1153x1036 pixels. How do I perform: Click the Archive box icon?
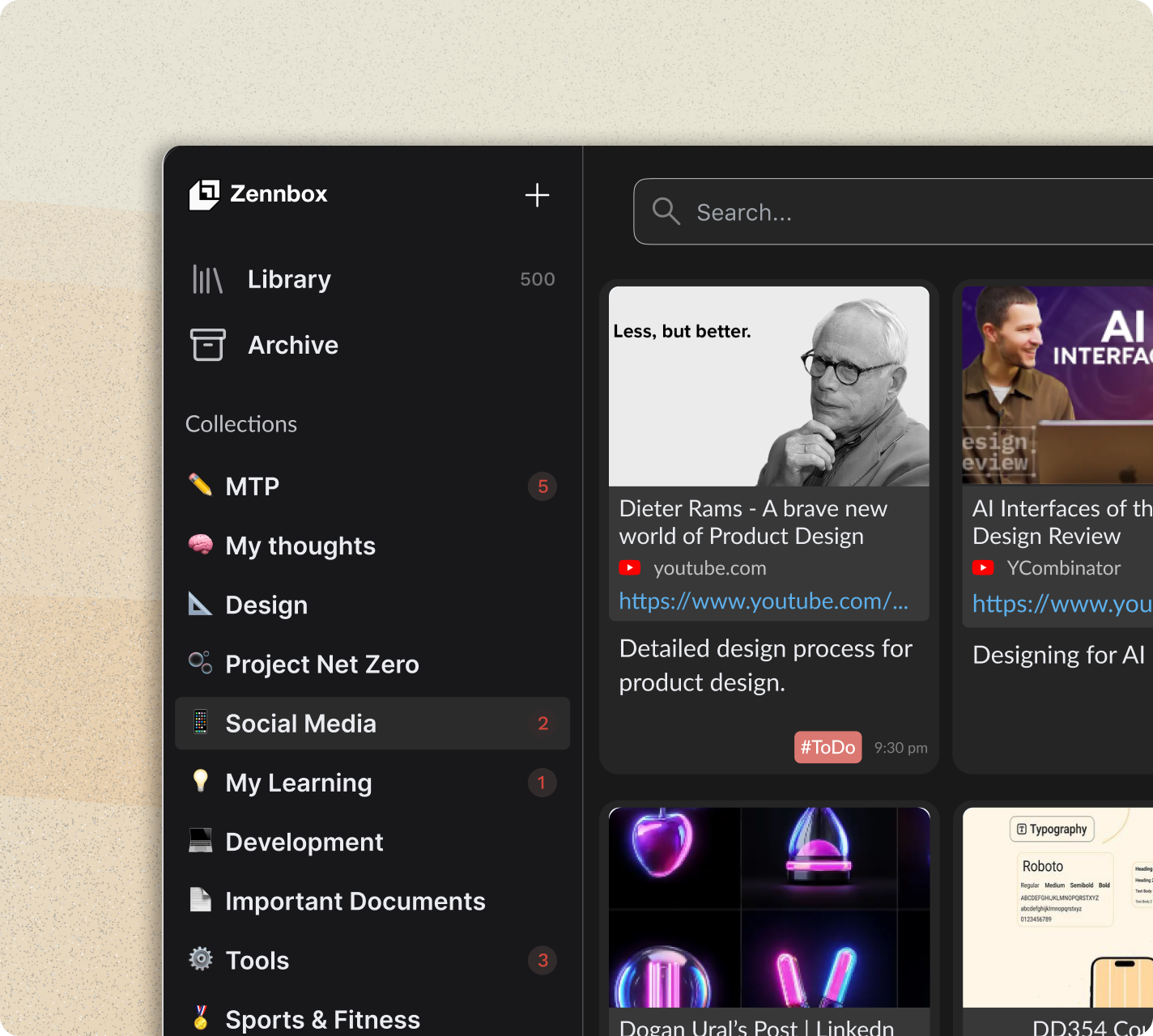pos(207,345)
